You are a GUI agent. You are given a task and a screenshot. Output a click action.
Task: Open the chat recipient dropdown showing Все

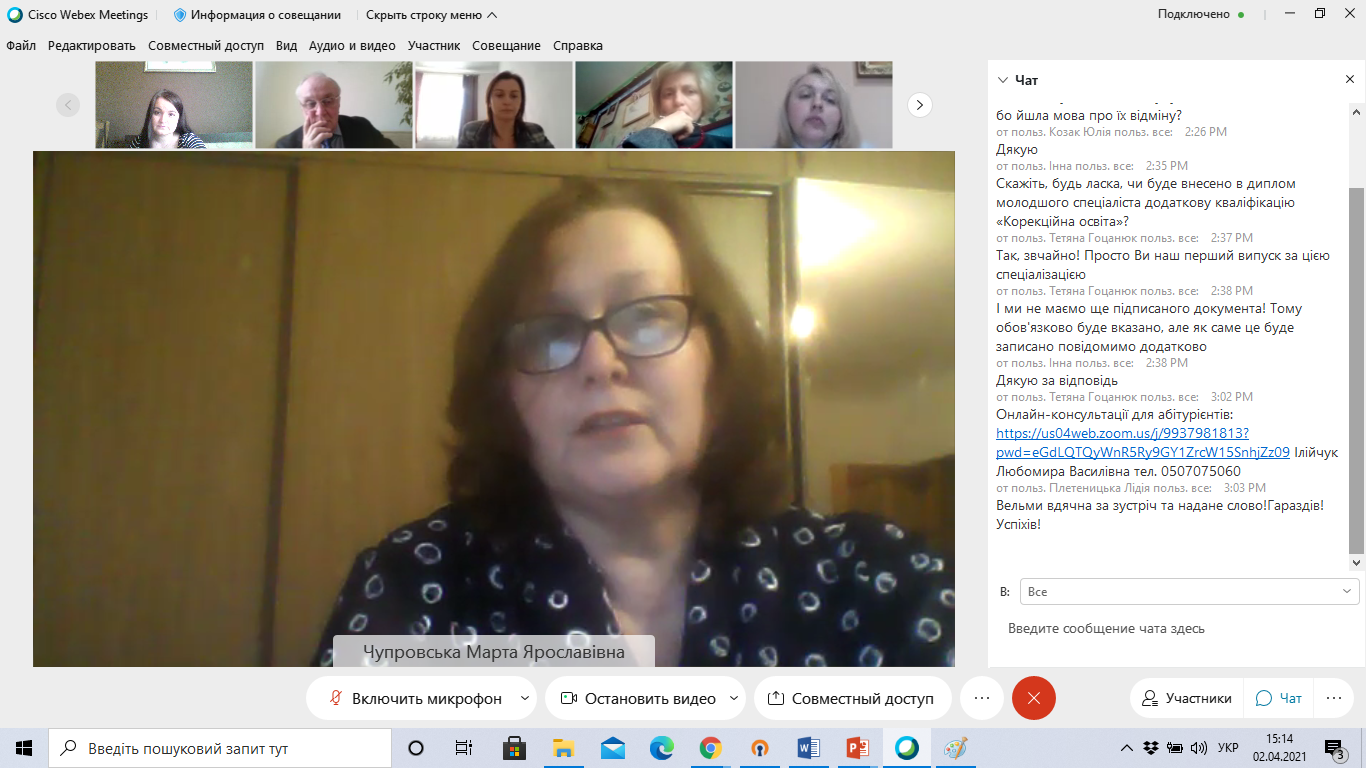(1189, 592)
